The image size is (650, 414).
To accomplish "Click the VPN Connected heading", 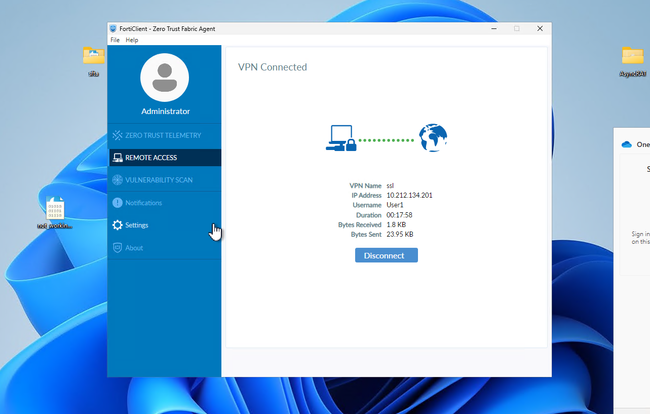I will click(x=272, y=67).
